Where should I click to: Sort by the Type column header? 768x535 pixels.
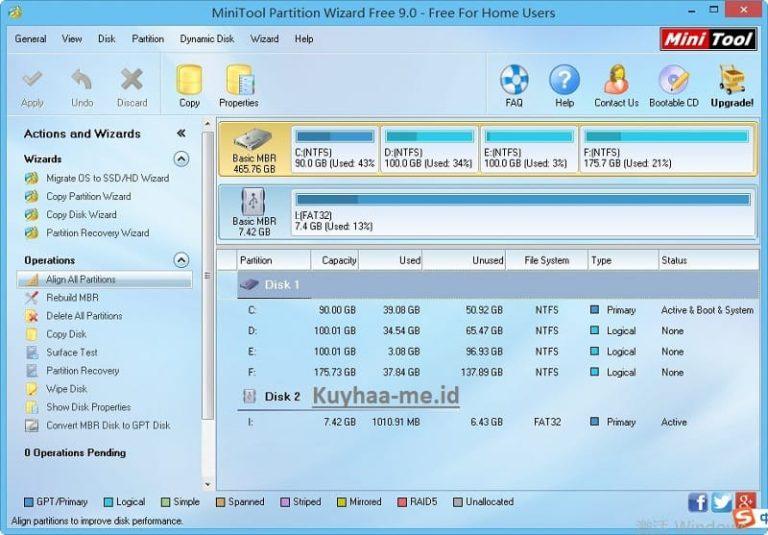coord(623,260)
